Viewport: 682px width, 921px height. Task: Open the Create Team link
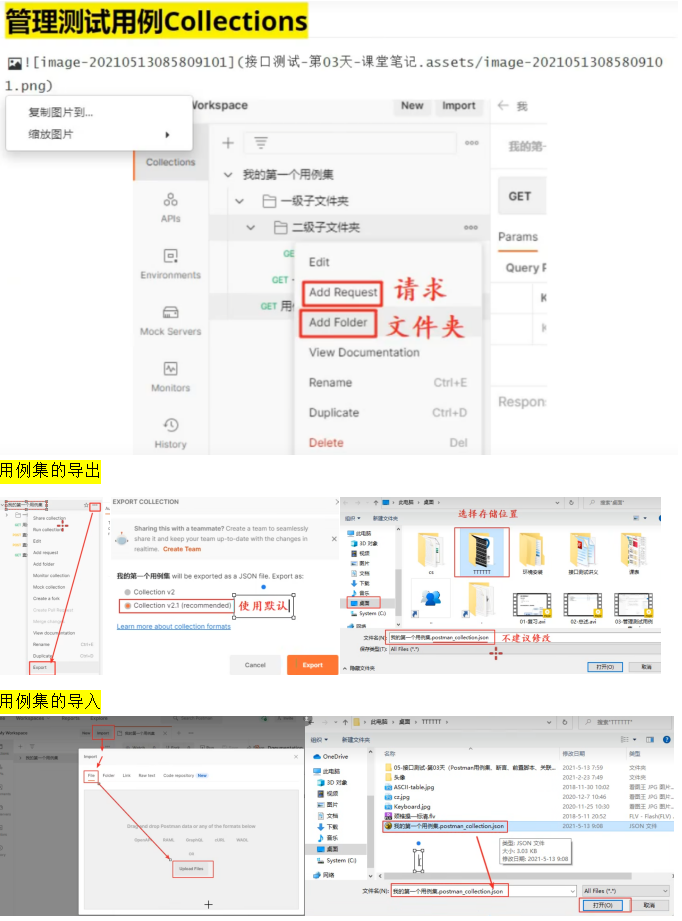tap(182, 549)
